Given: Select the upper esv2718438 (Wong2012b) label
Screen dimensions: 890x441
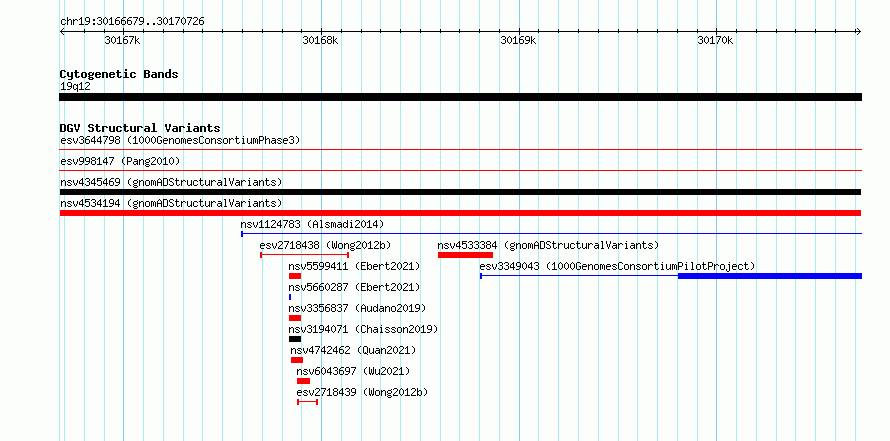Looking at the screenshot, I should 325,245.
